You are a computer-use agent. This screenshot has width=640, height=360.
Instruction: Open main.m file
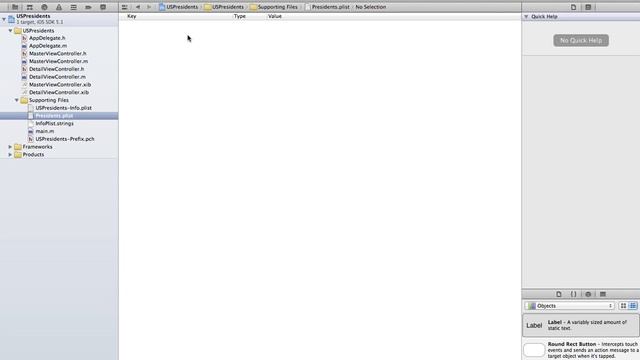(44, 131)
